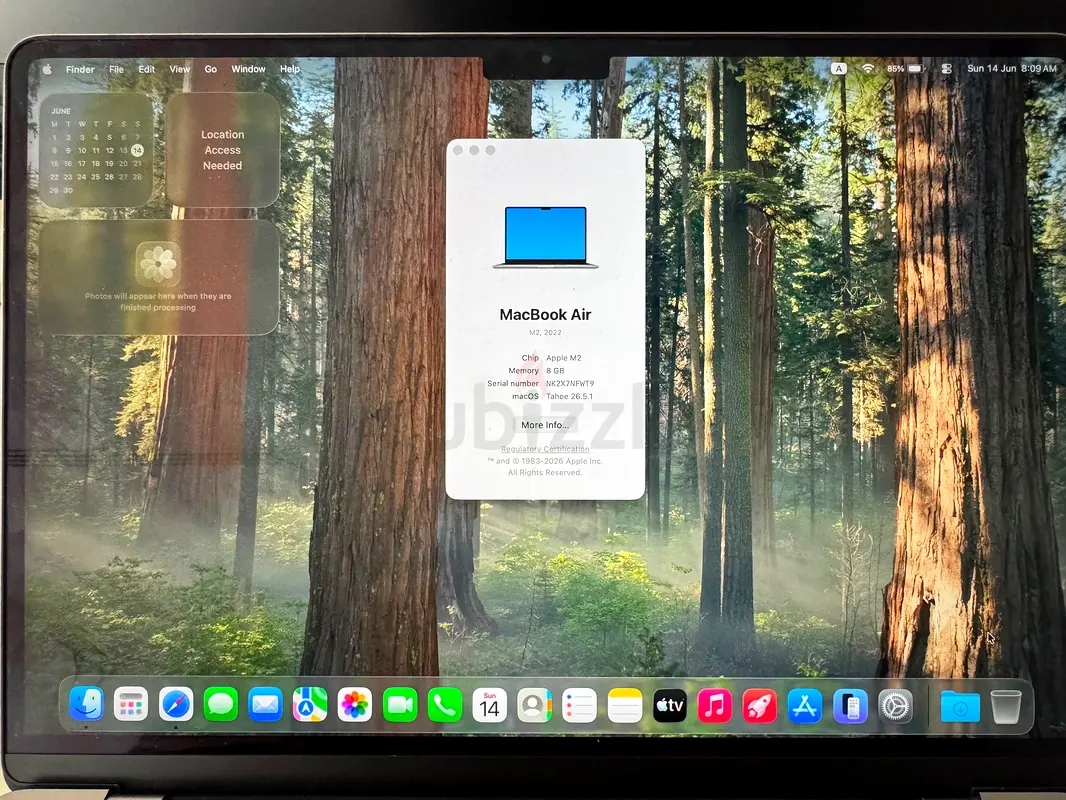Open Notes from the Dock

point(625,706)
